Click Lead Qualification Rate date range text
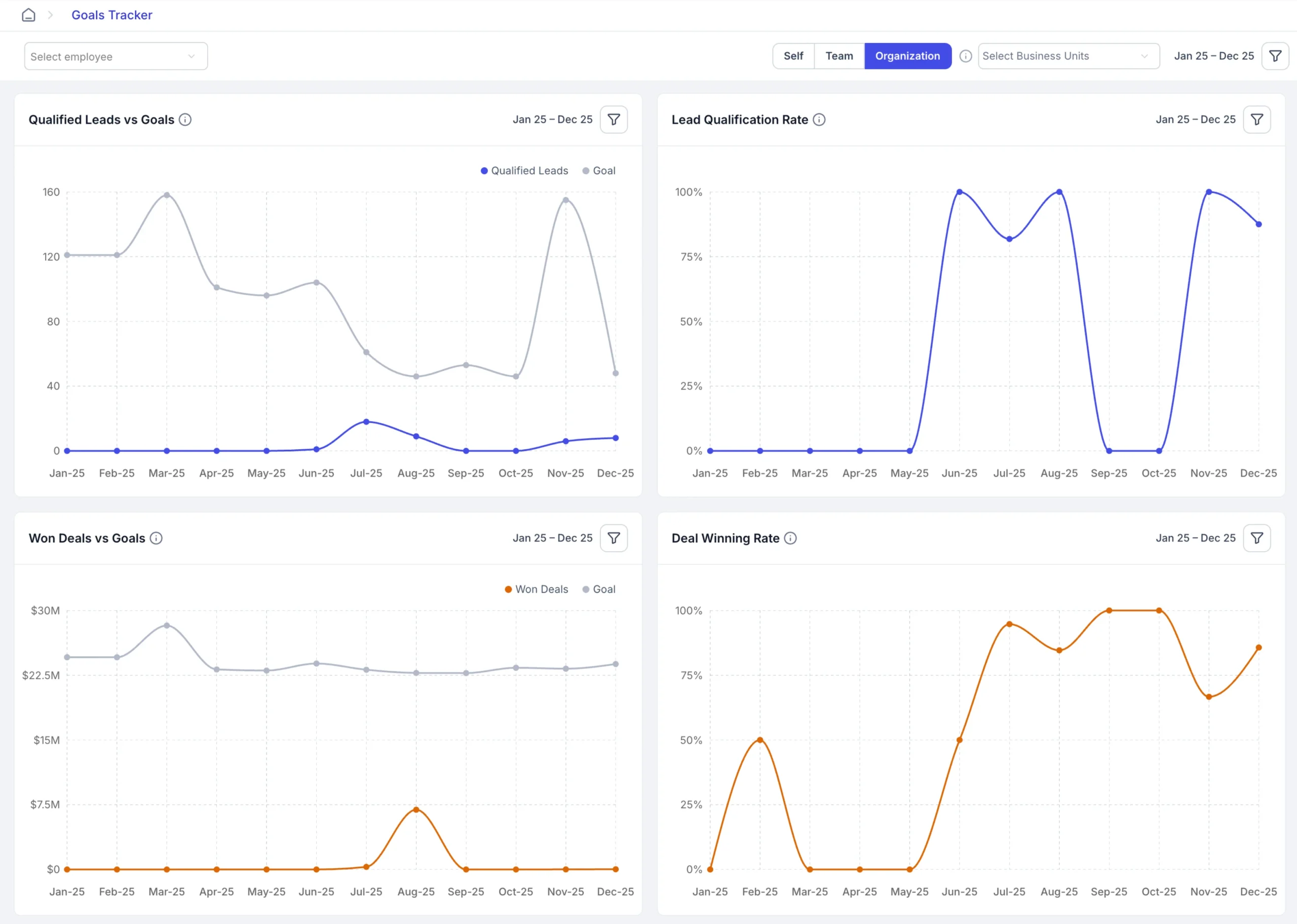Image resolution: width=1297 pixels, height=924 pixels. [x=1195, y=120]
